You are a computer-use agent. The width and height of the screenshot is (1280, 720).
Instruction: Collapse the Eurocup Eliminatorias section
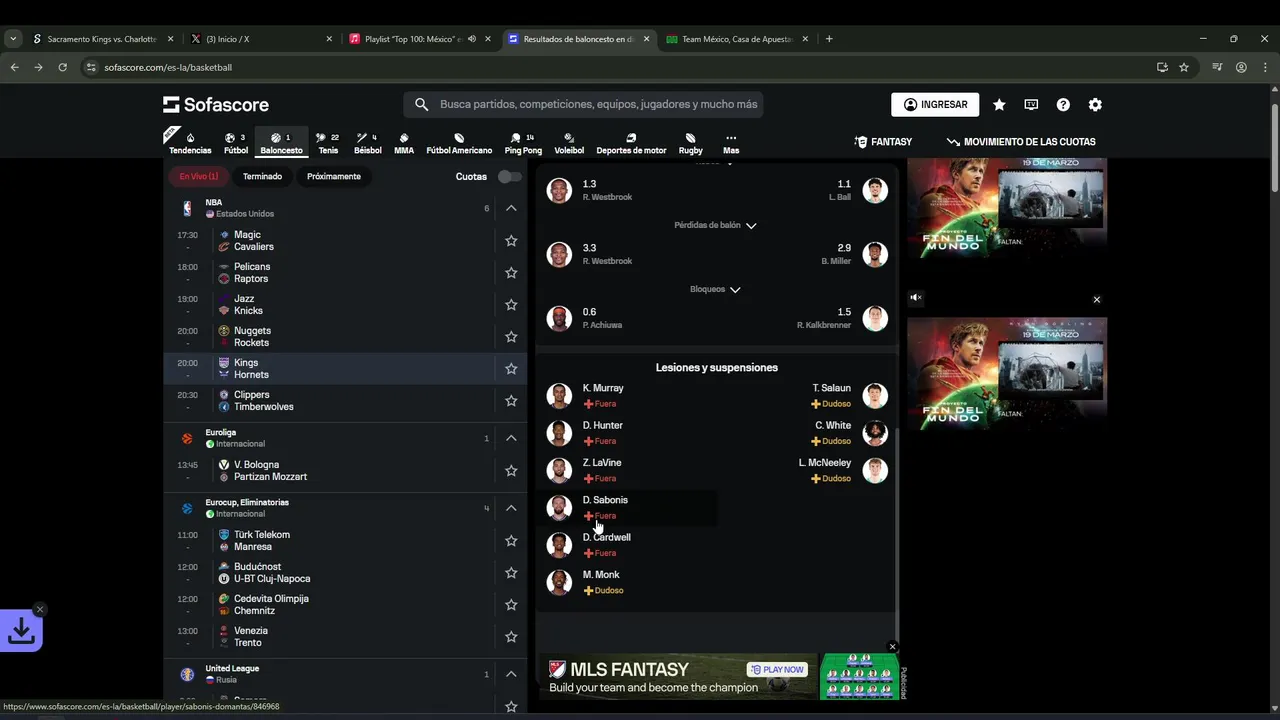tap(511, 508)
